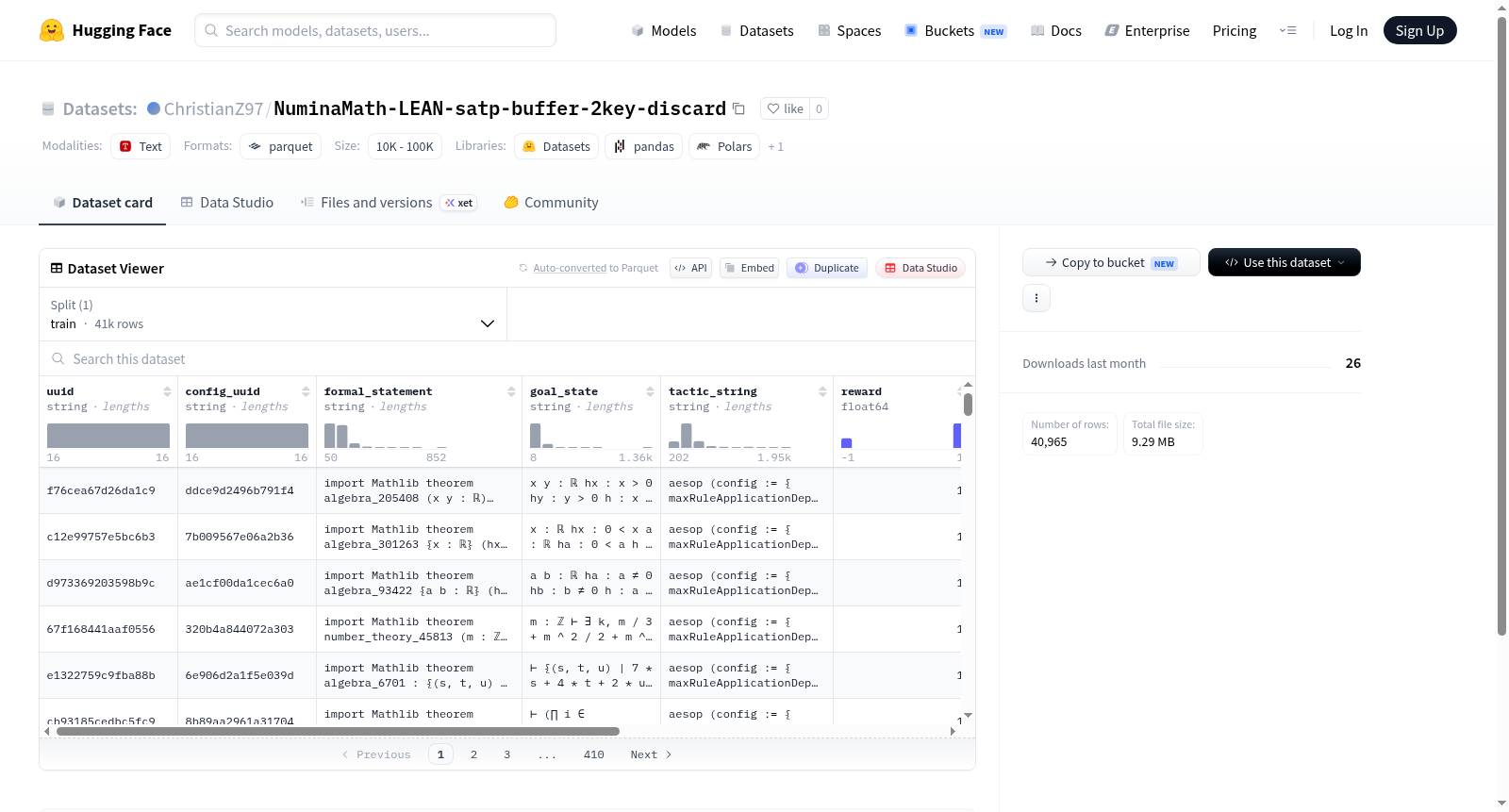Click the search icon in dataset search
The height and width of the screenshot is (812, 1509).
pos(58,358)
